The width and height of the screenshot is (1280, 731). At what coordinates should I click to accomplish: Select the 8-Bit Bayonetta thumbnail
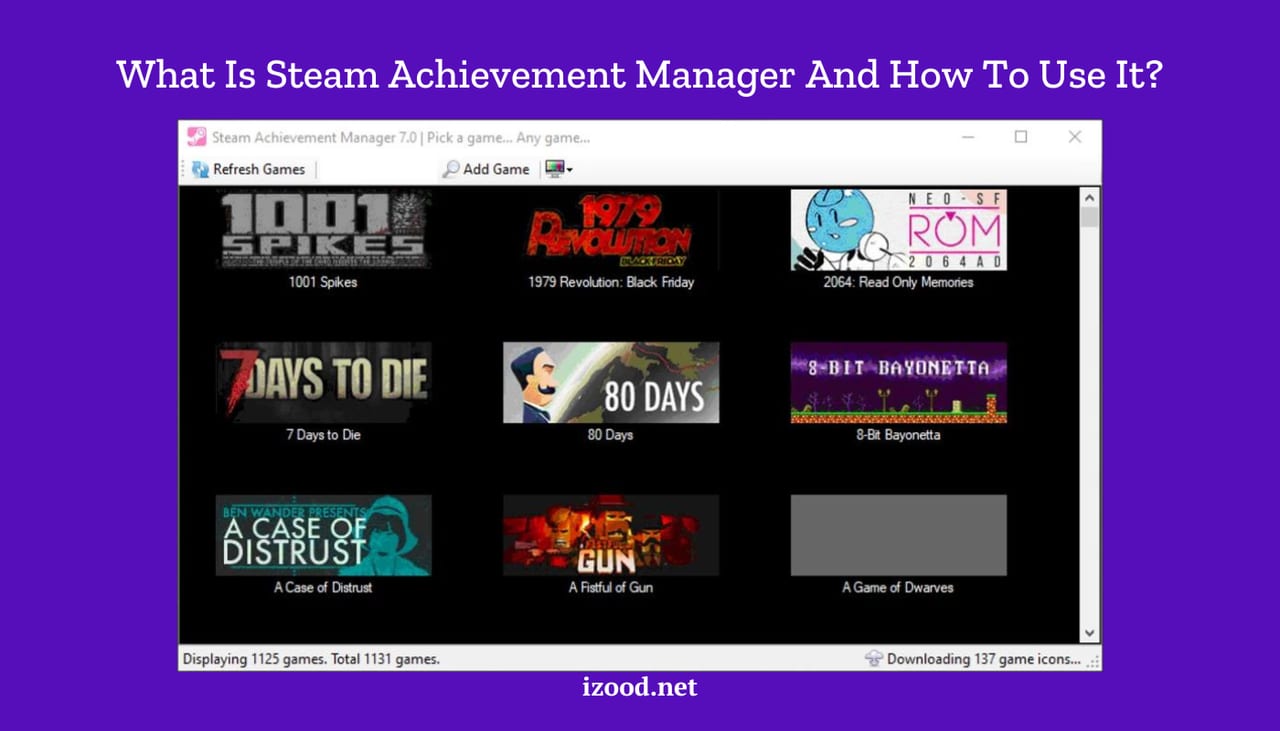tap(898, 382)
